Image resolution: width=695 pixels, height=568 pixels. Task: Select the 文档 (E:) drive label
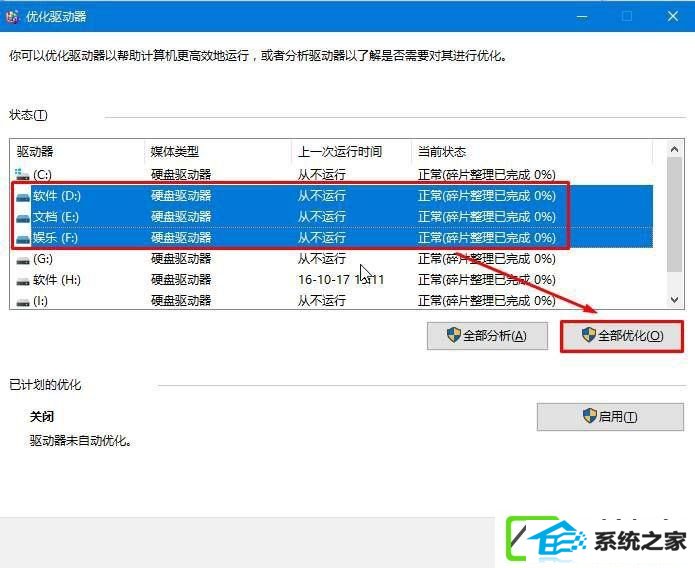coord(55,217)
